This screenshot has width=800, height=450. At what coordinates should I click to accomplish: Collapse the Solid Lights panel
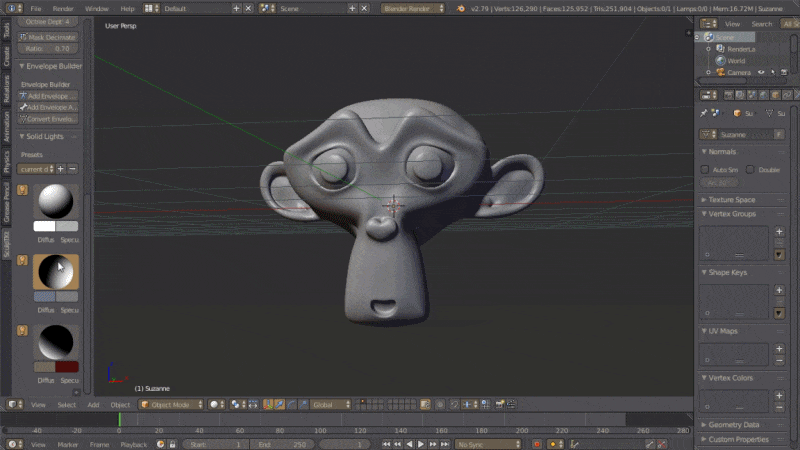tap(22, 137)
